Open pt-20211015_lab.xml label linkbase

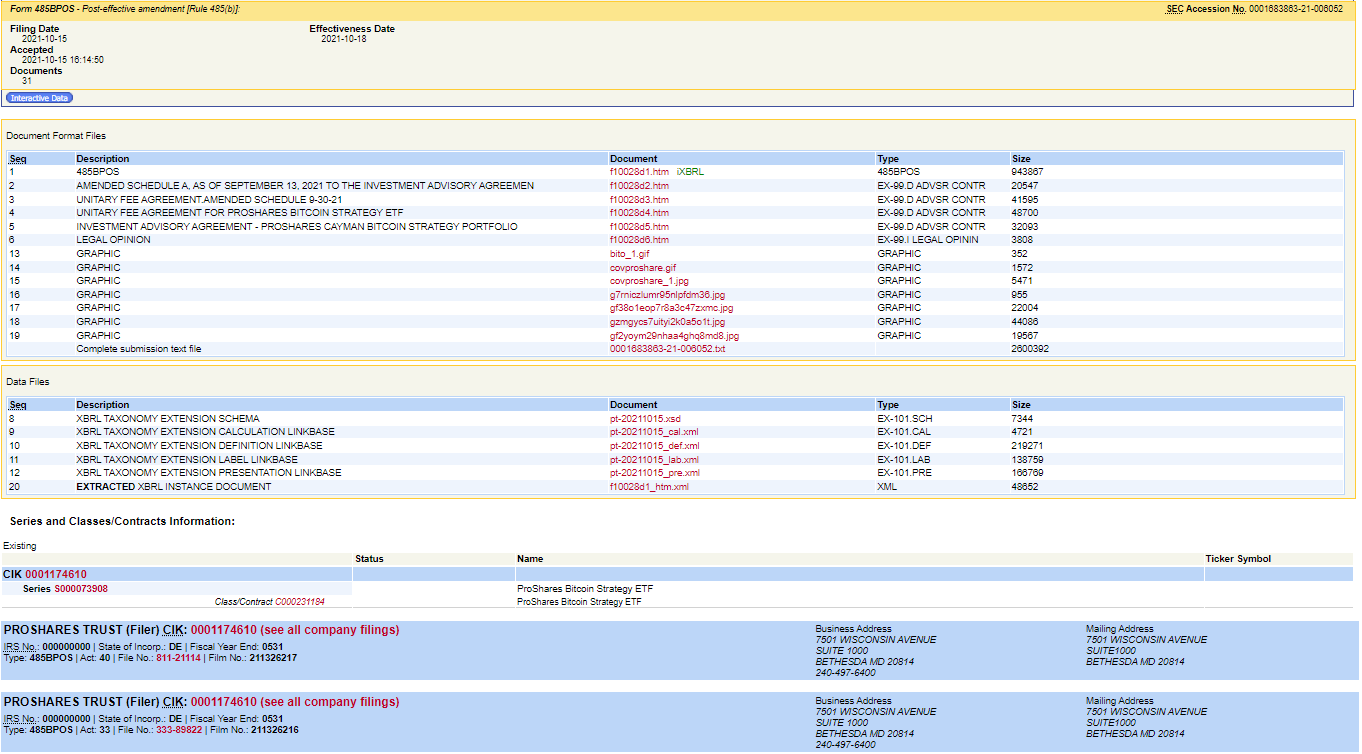(654, 459)
